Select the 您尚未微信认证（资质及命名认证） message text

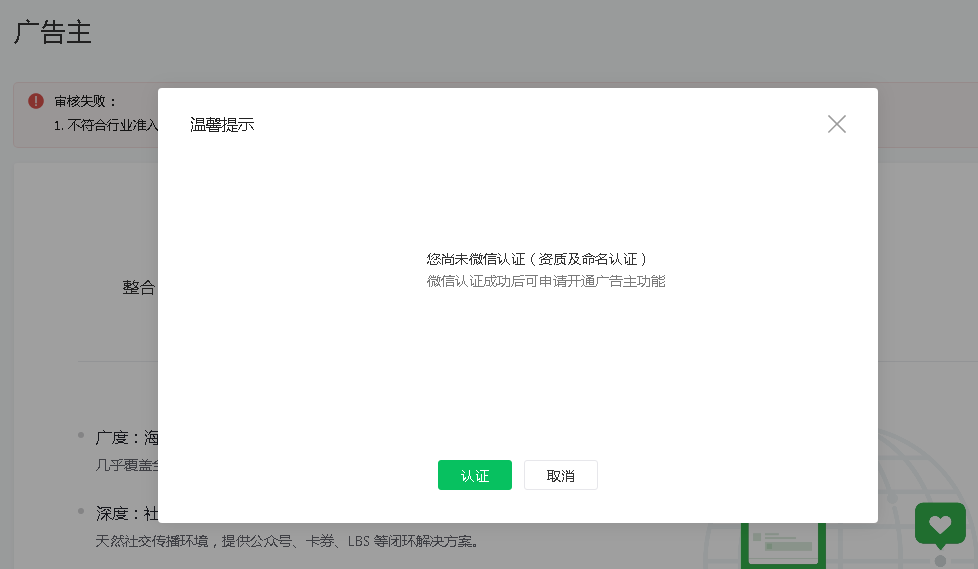pyautogui.click(x=537, y=259)
